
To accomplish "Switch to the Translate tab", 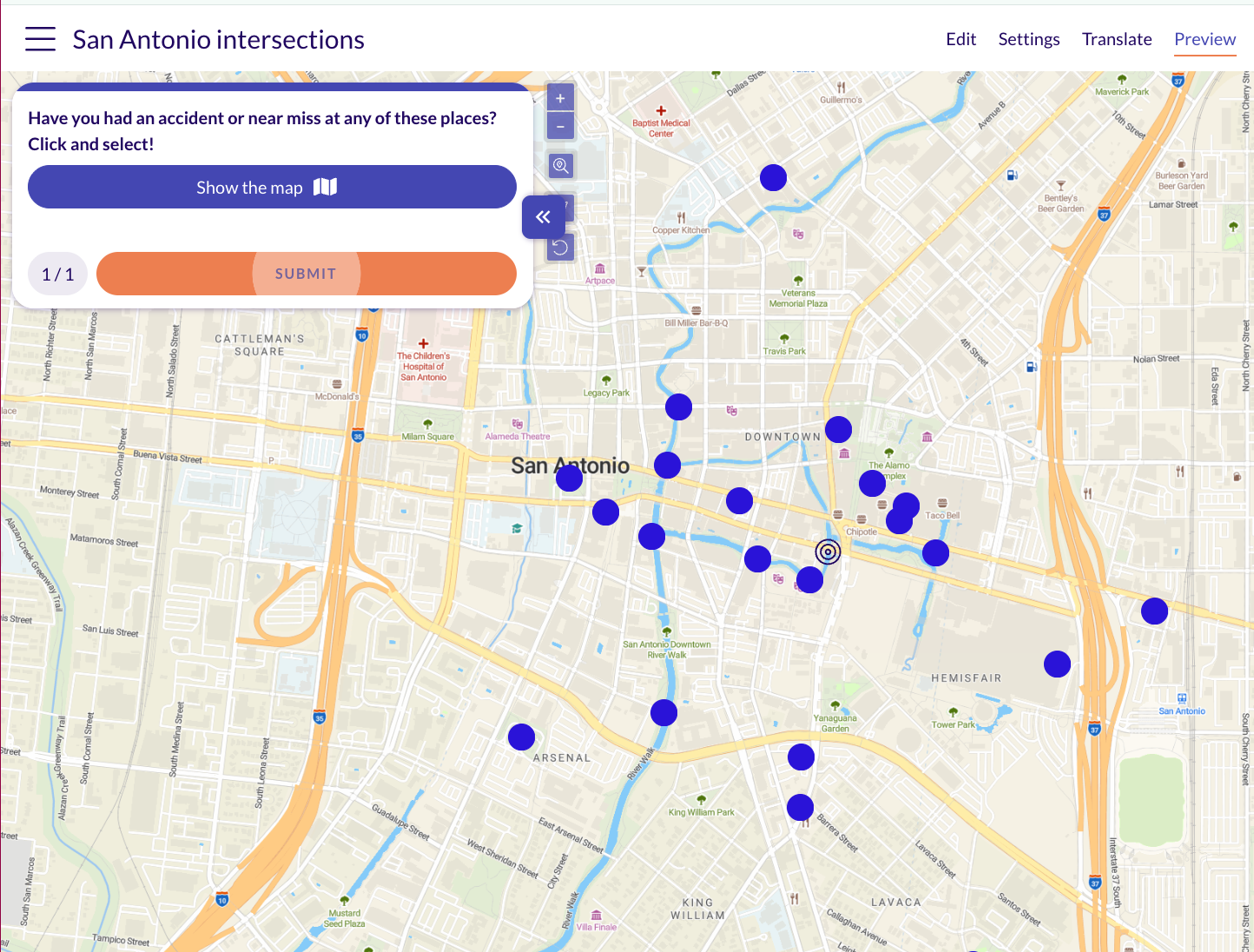I will [1117, 39].
